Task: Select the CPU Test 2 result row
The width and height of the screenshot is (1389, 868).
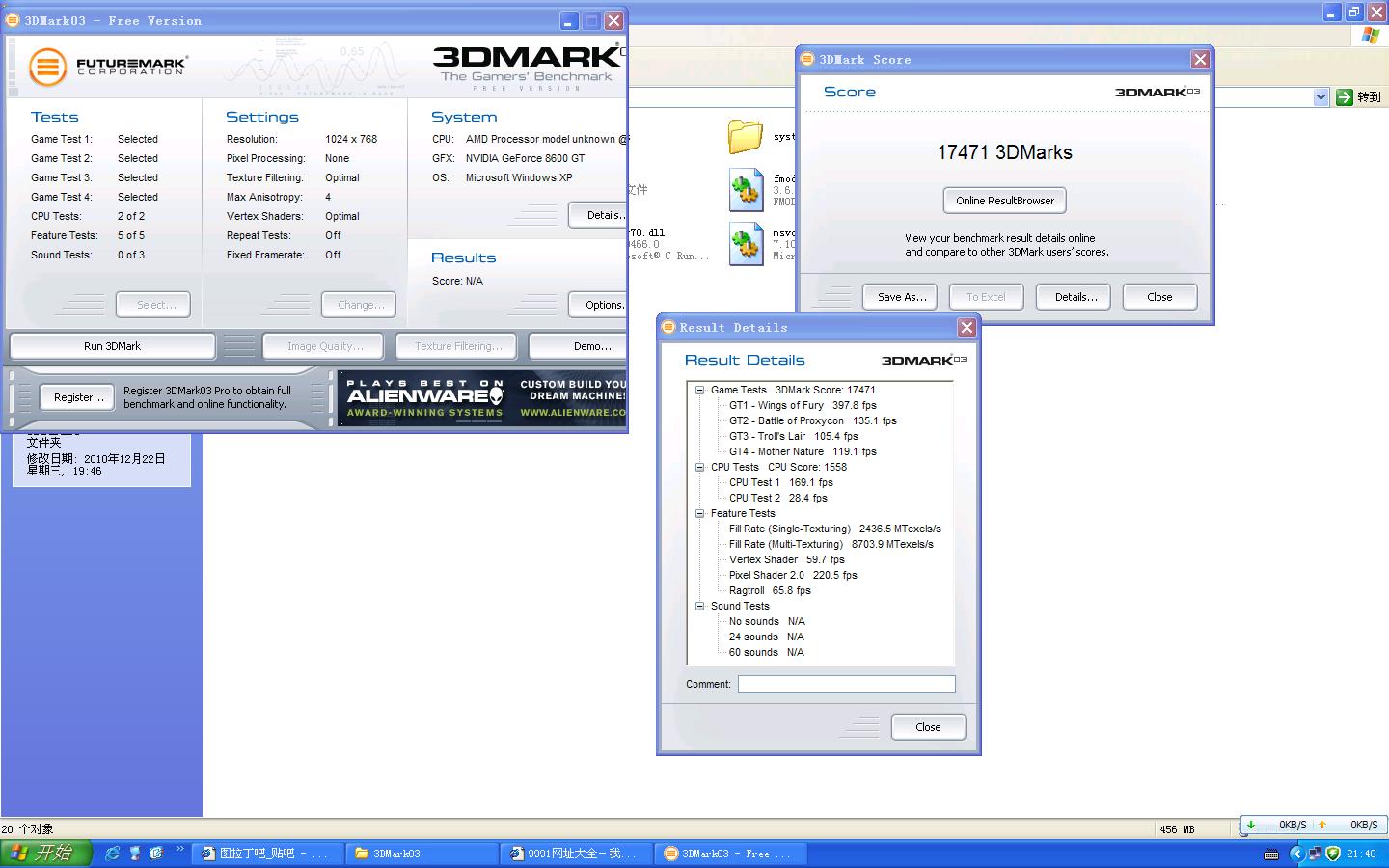Action: tap(777, 498)
